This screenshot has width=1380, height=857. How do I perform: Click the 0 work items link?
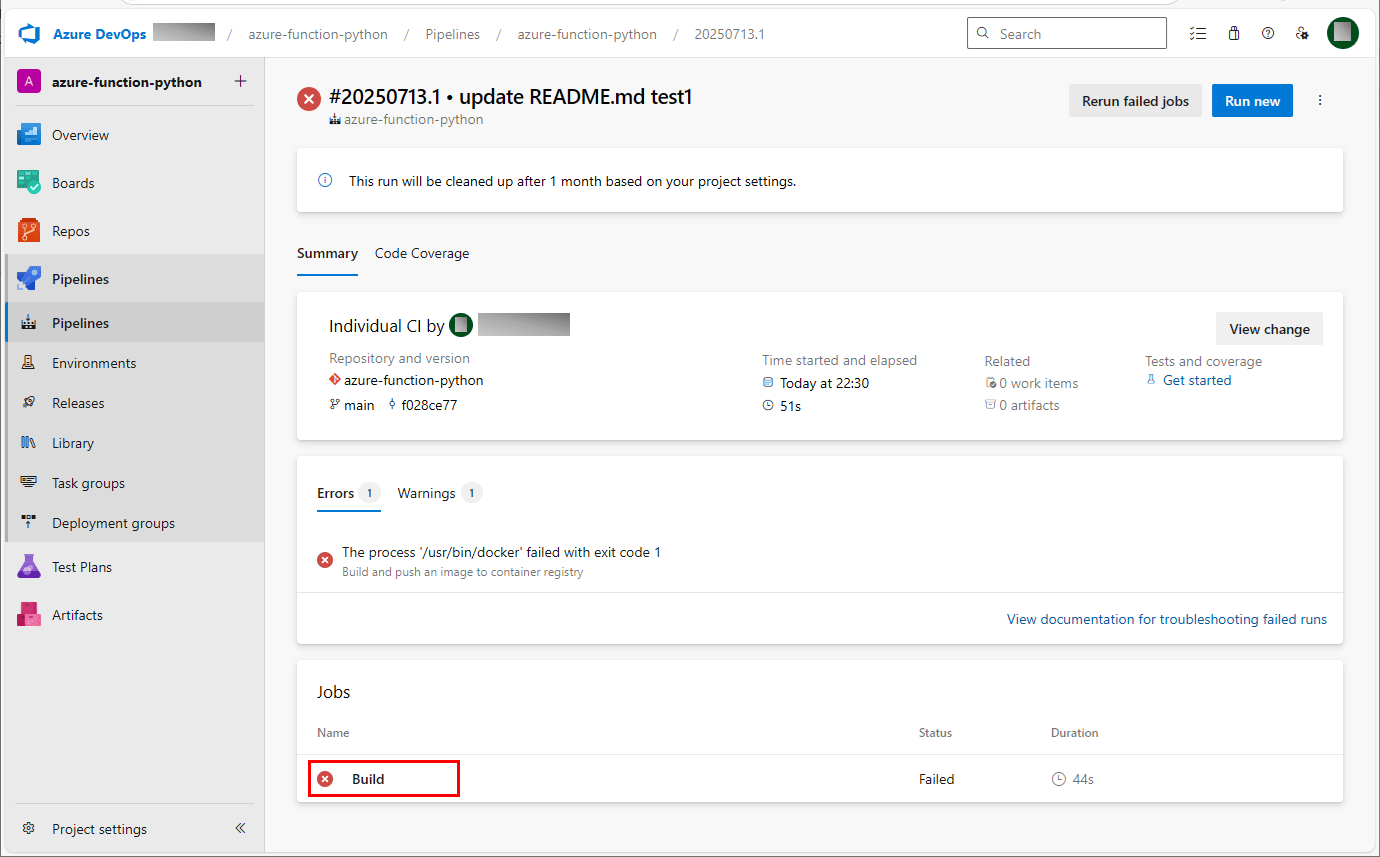point(1038,383)
